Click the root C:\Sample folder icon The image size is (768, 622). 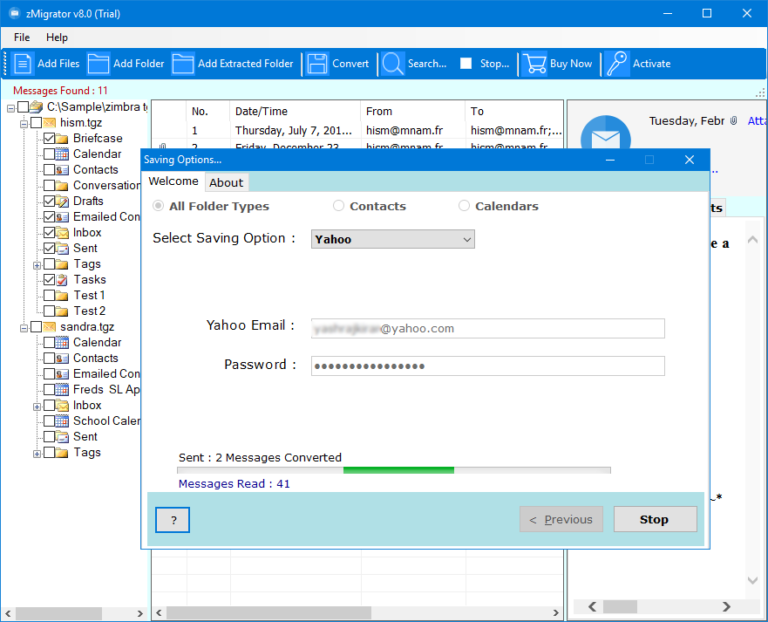coord(36,107)
